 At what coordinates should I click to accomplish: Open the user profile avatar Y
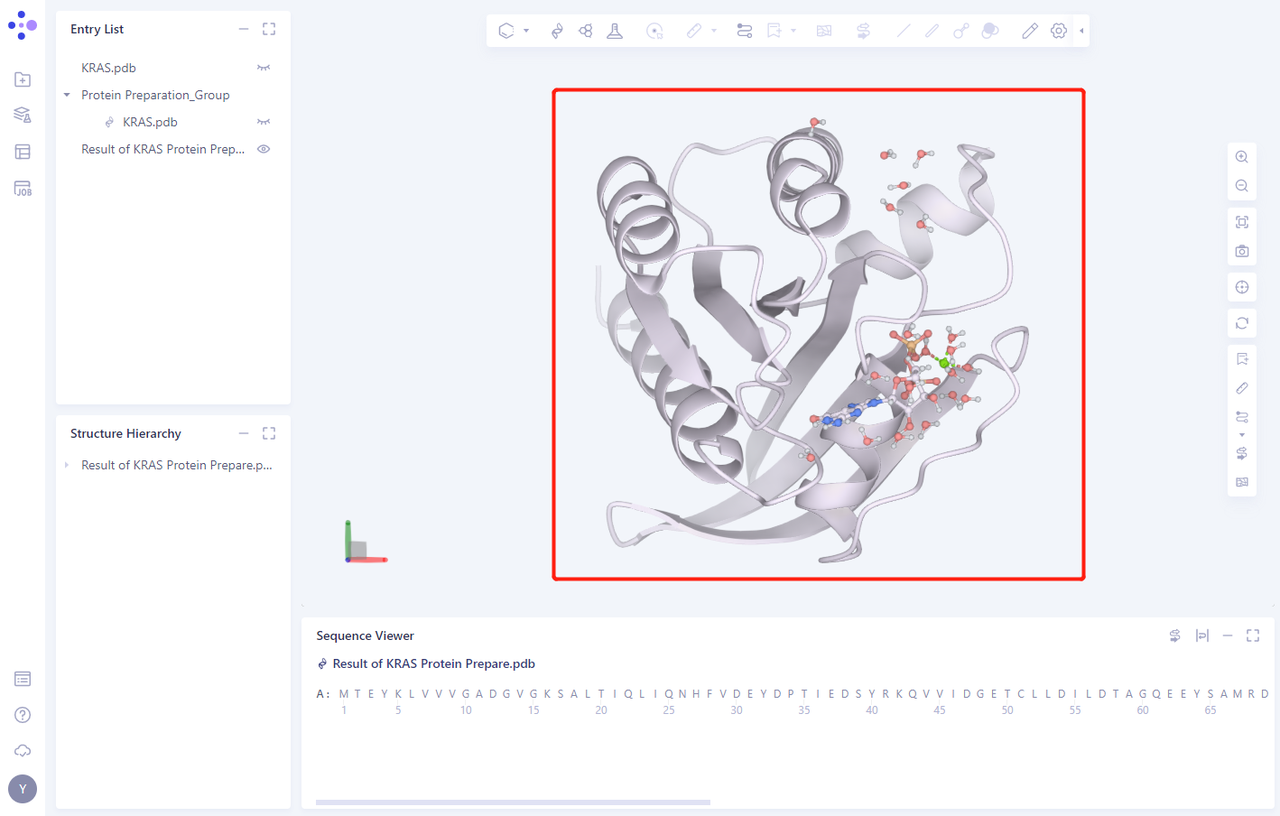pyautogui.click(x=23, y=789)
